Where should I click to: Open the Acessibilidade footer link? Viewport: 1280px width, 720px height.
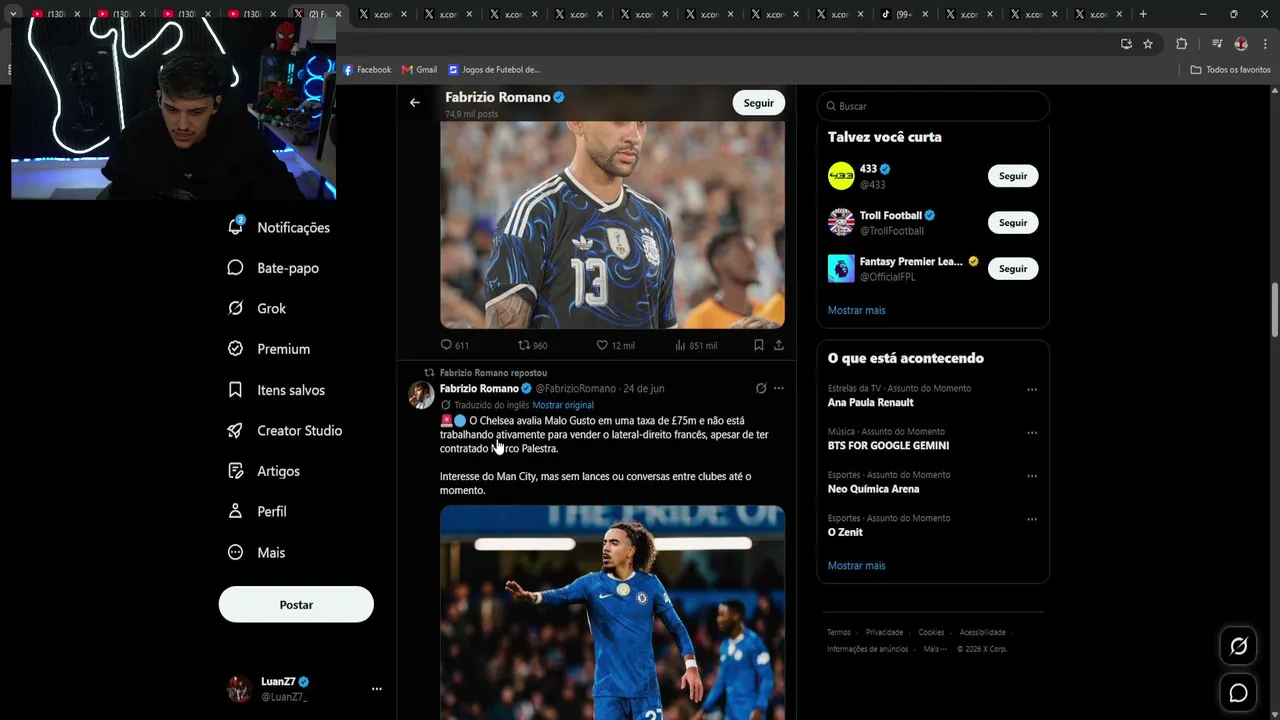(x=983, y=632)
